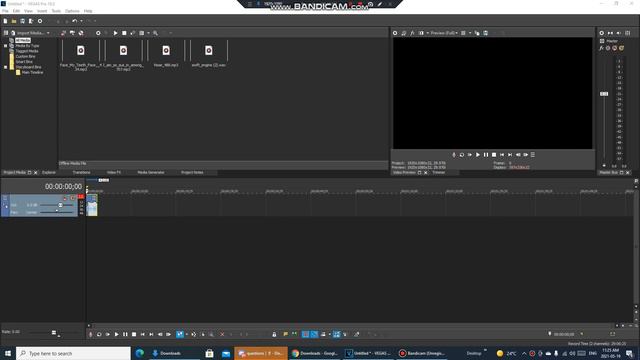Play the timeline from the transport bar
The image size is (640, 360).
coord(116,334)
